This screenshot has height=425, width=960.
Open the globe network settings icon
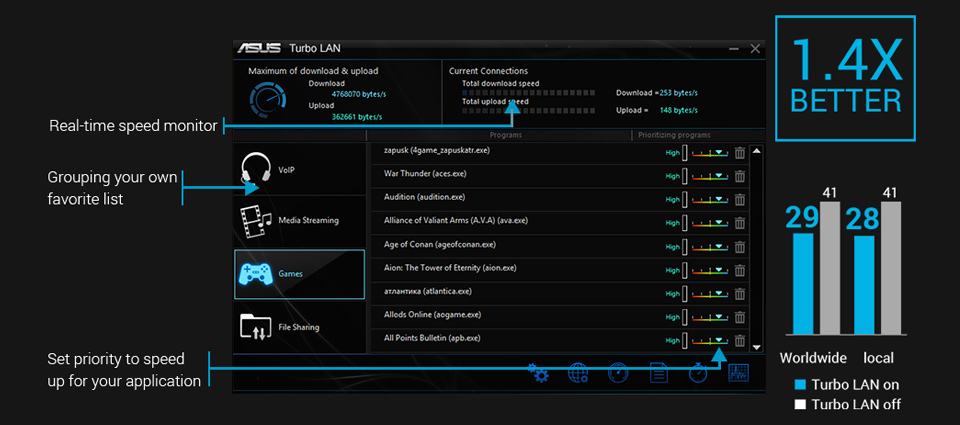tap(579, 372)
